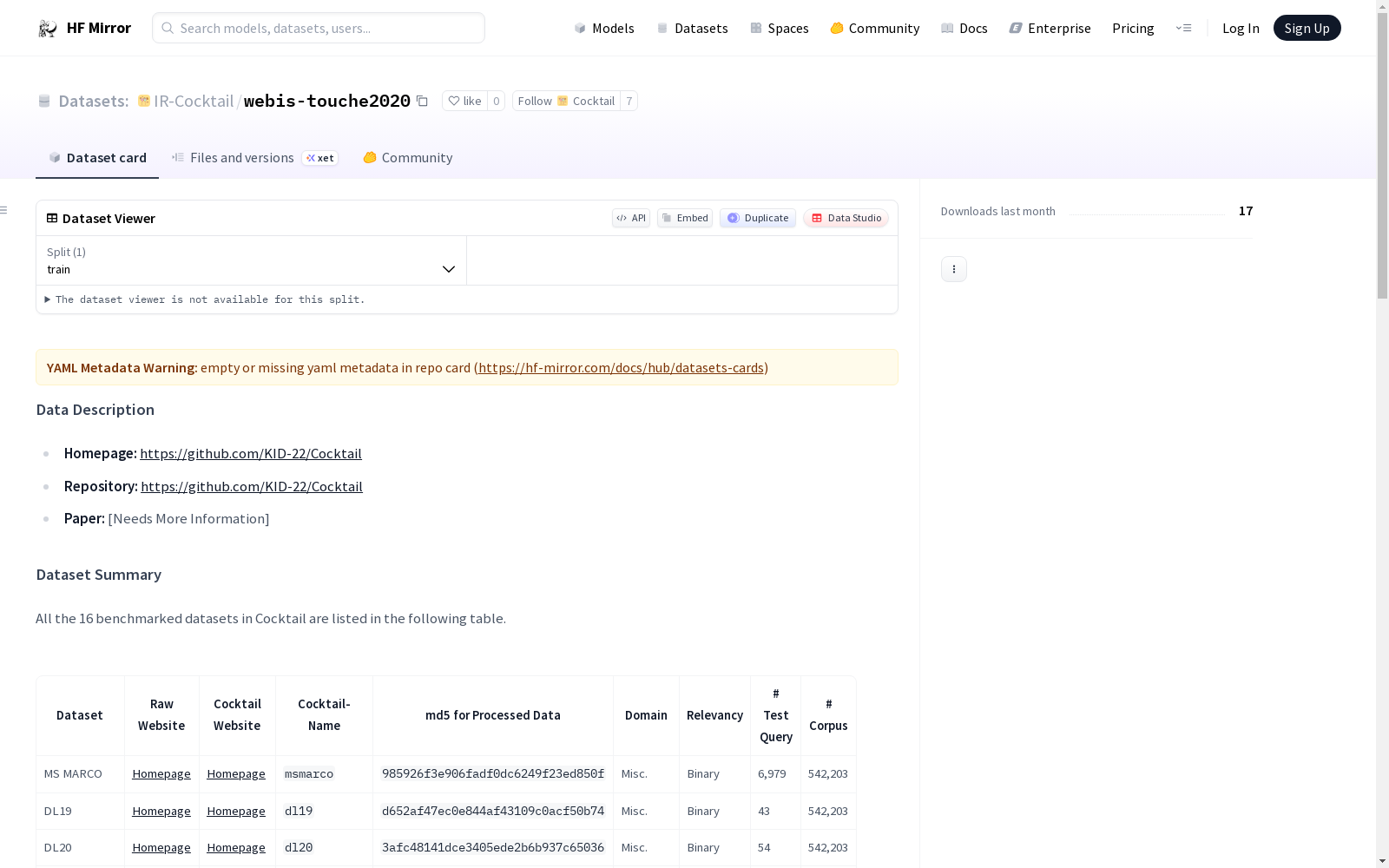Screen dimensions: 1389x868
Task: Click the md5 for Processed Data column header
Action: (493, 715)
